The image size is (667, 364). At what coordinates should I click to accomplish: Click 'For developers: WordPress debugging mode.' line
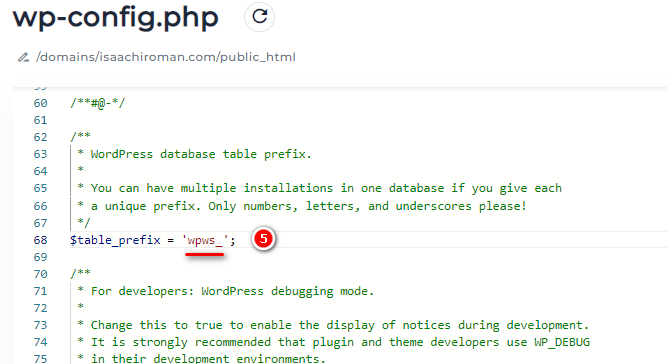(x=232, y=291)
